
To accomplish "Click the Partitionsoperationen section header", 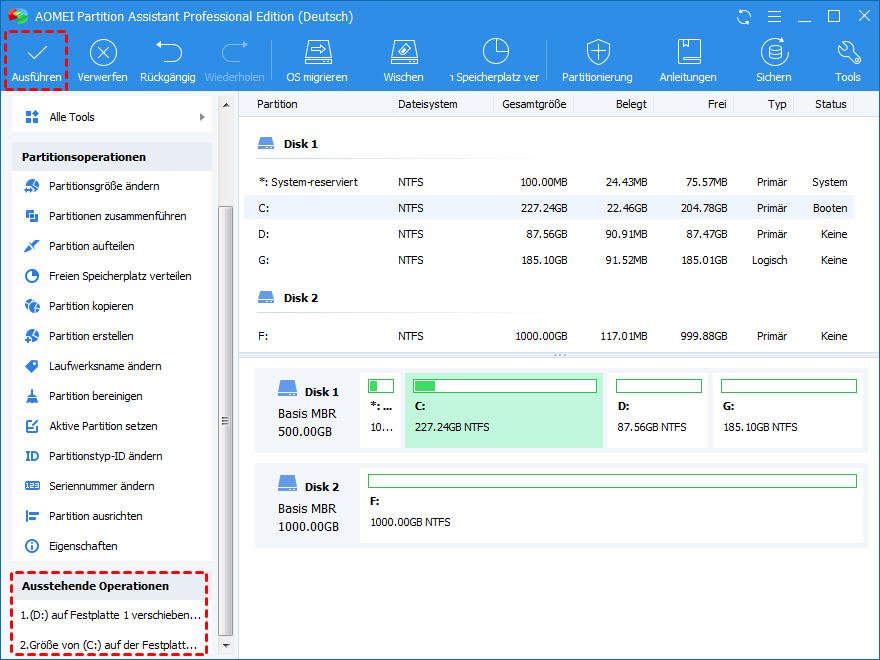I will coord(112,157).
